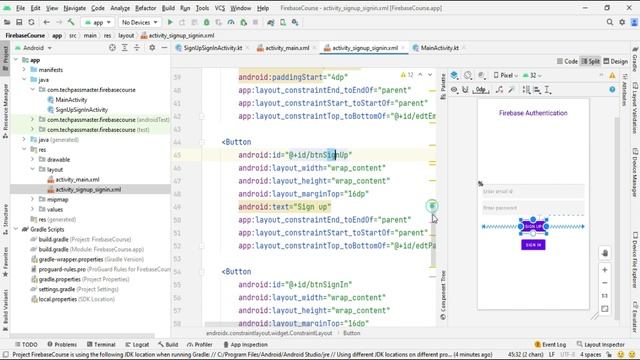The image size is (640, 360).
Task: Switch editor to Code view mode
Action: pos(568,61)
